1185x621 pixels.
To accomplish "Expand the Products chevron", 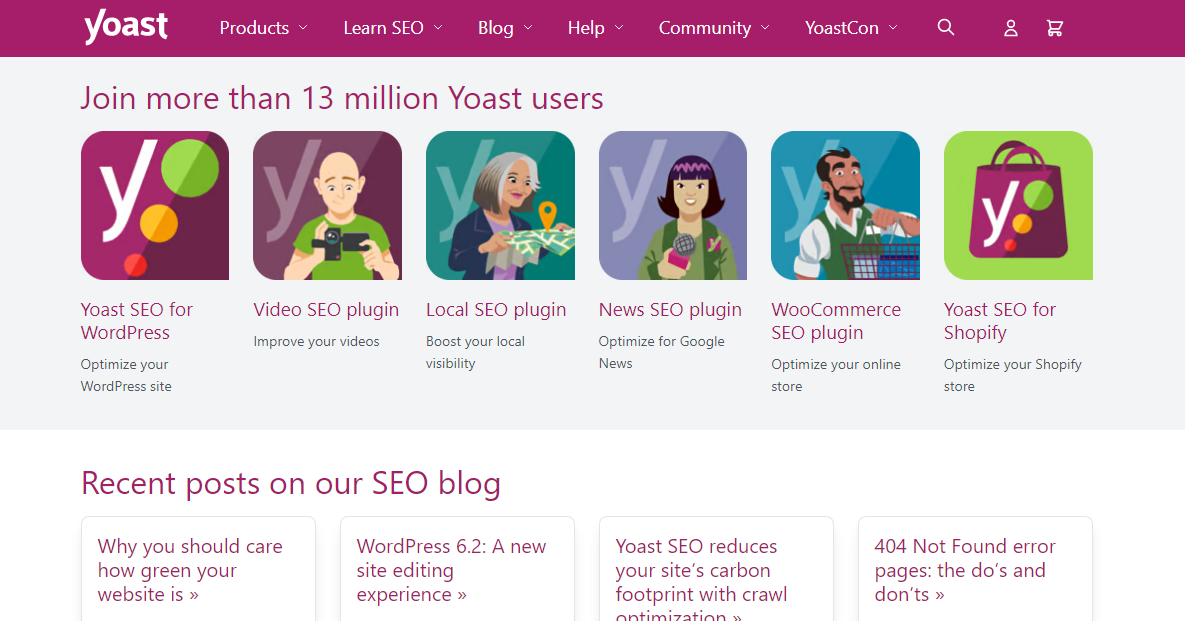I will [x=303, y=28].
